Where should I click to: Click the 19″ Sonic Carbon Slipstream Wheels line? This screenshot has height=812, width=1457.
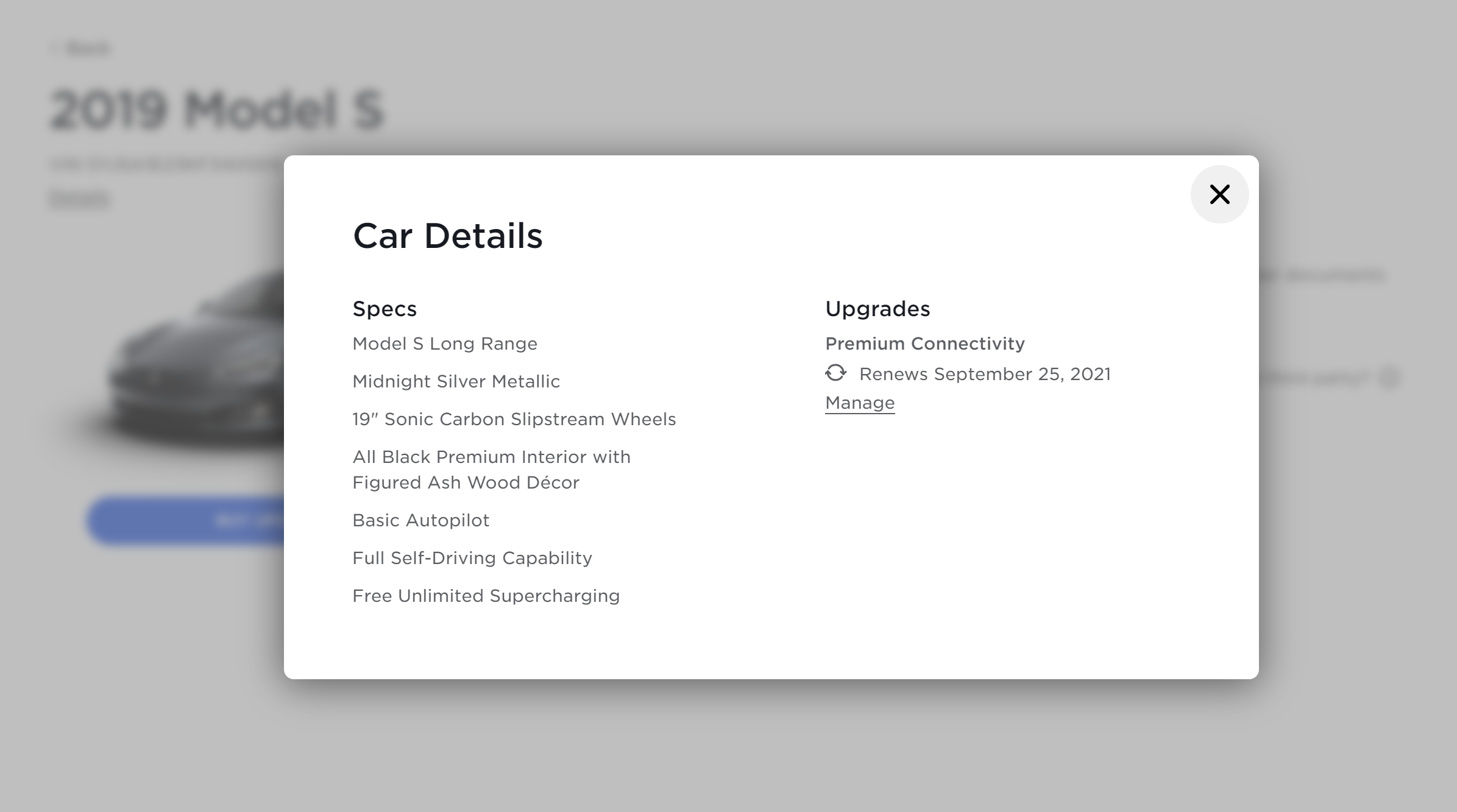[x=514, y=419]
